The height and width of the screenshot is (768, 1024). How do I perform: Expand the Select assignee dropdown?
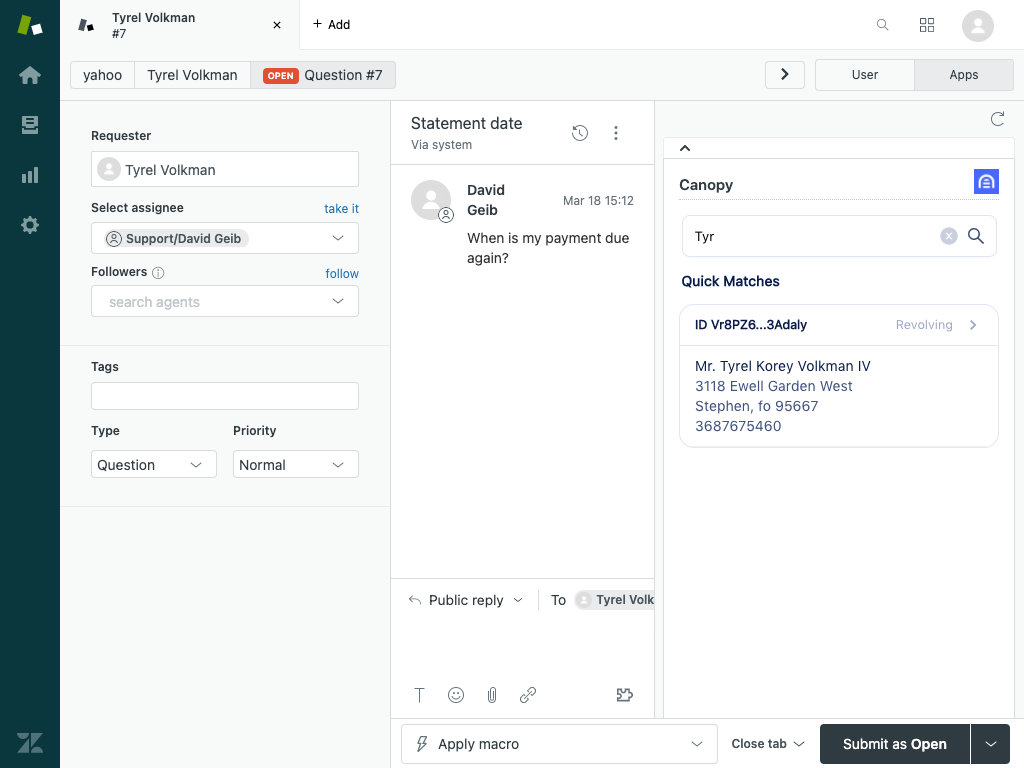click(x=337, y=238)
